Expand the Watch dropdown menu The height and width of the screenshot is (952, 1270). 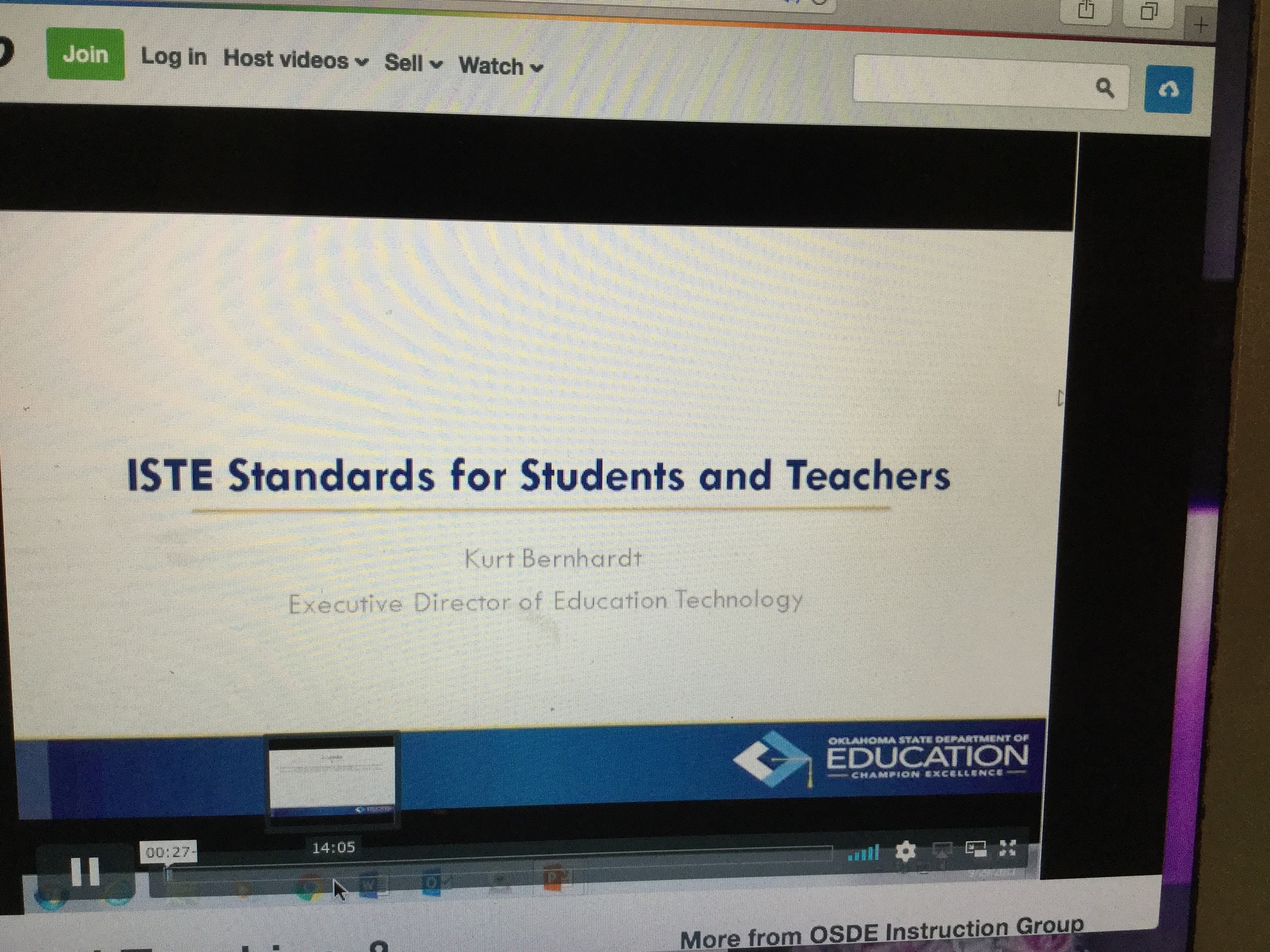point(500,66)
